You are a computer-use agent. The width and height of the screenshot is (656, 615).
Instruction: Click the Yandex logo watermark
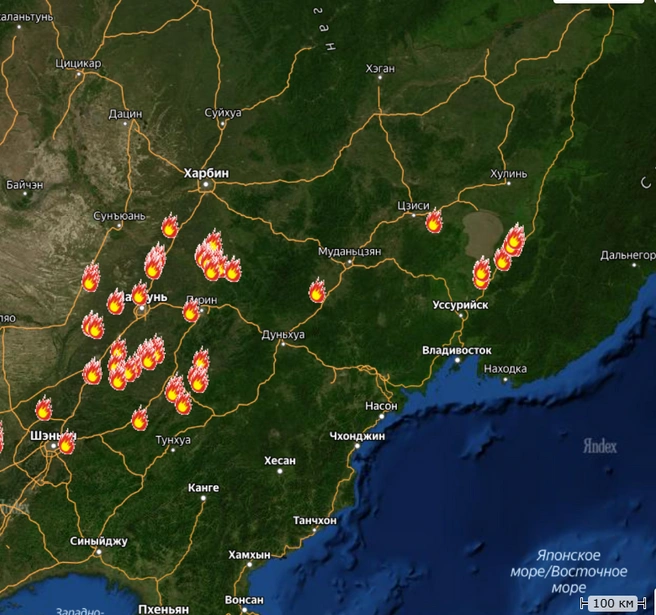(600, 446)
